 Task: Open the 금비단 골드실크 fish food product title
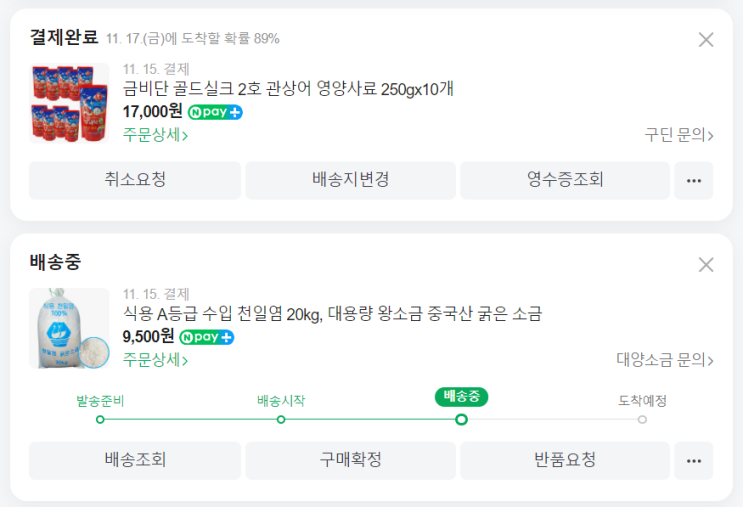tap(288, 89)
